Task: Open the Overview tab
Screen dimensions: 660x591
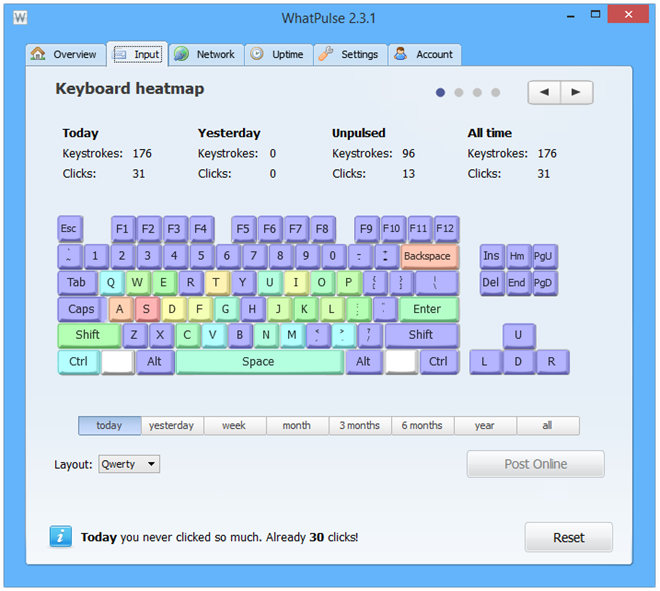Action: 65,54
